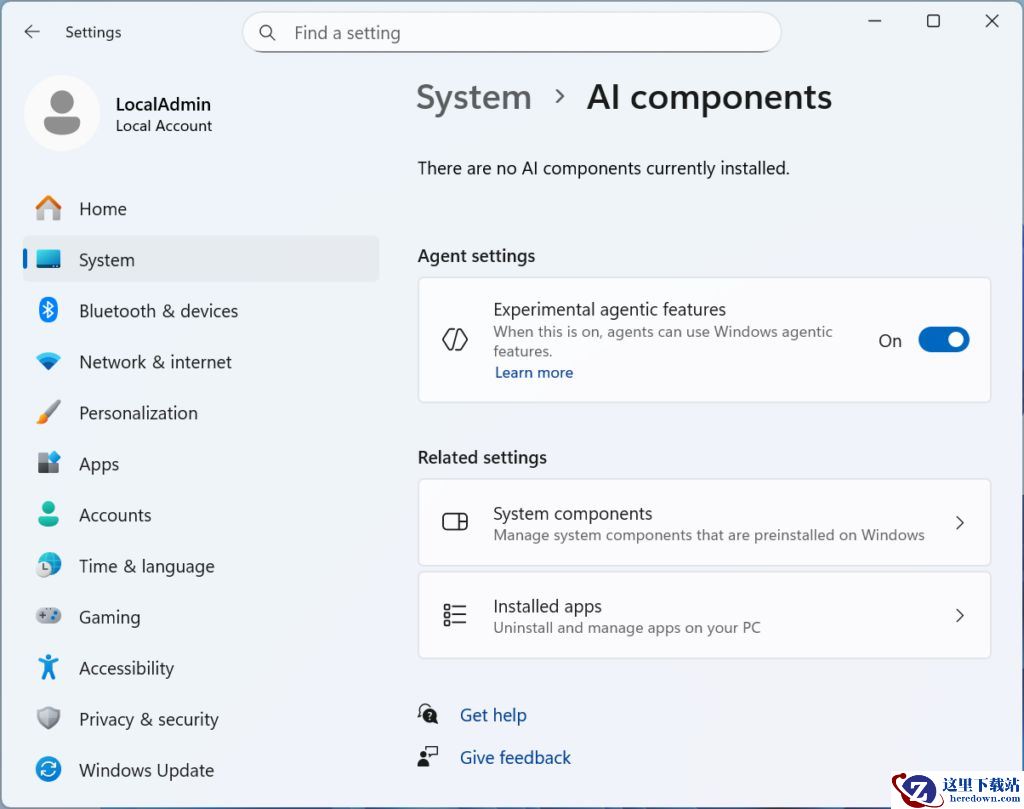Expand System components chevron arrow
Image resolution: width=1024 pixels, height=809 pixels.
point(959,523)
